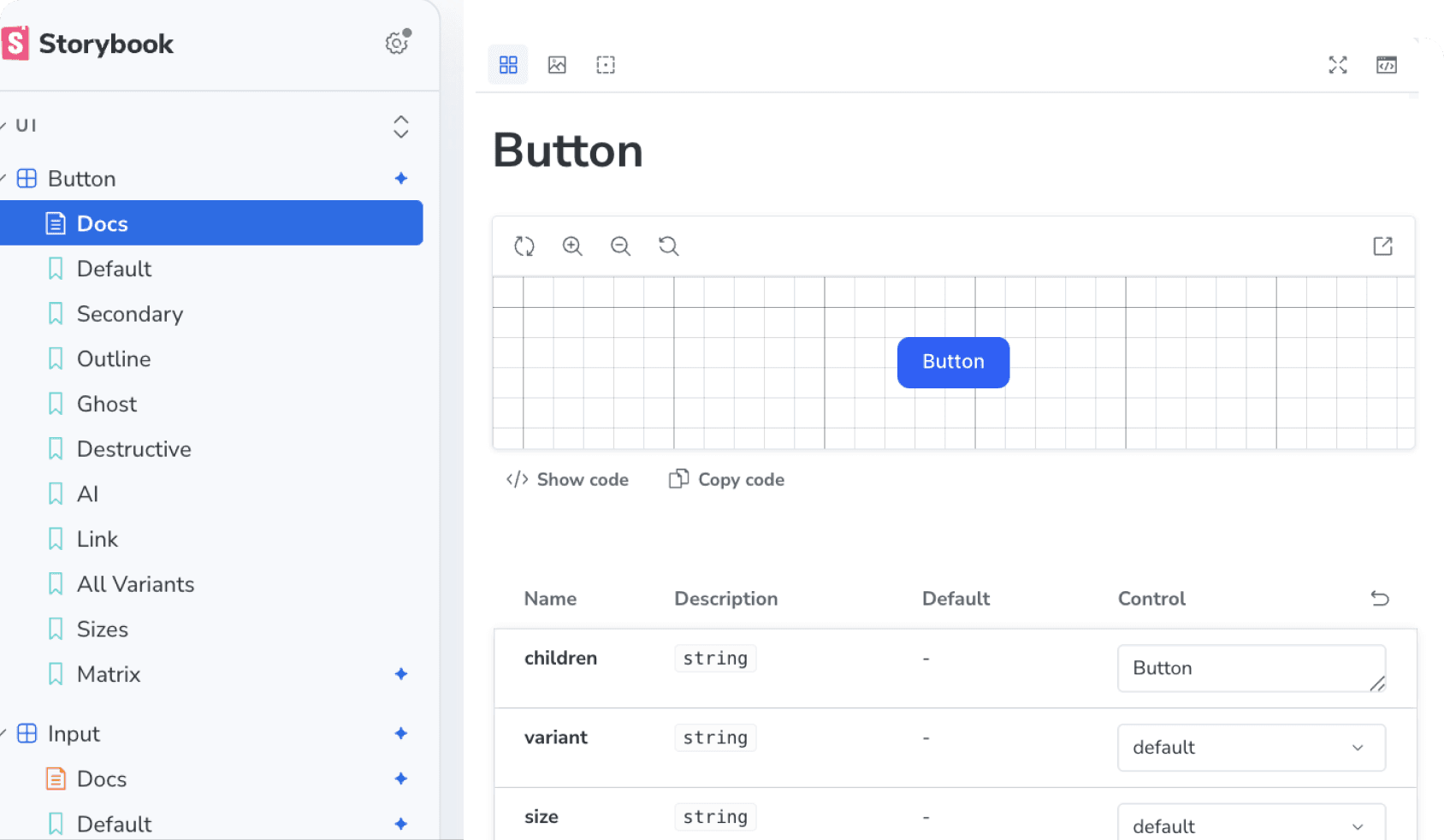Open the Sizes story

click(103, 630)
